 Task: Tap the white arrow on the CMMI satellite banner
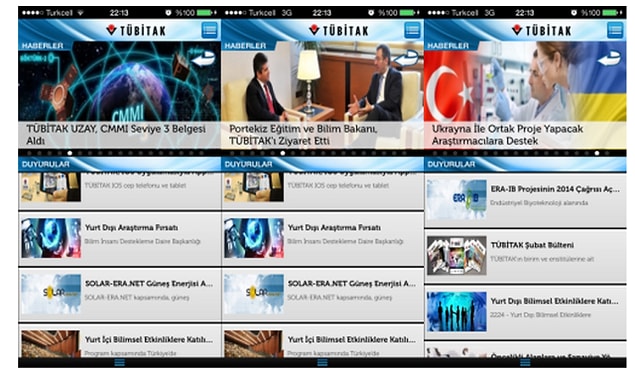[203, 59]
